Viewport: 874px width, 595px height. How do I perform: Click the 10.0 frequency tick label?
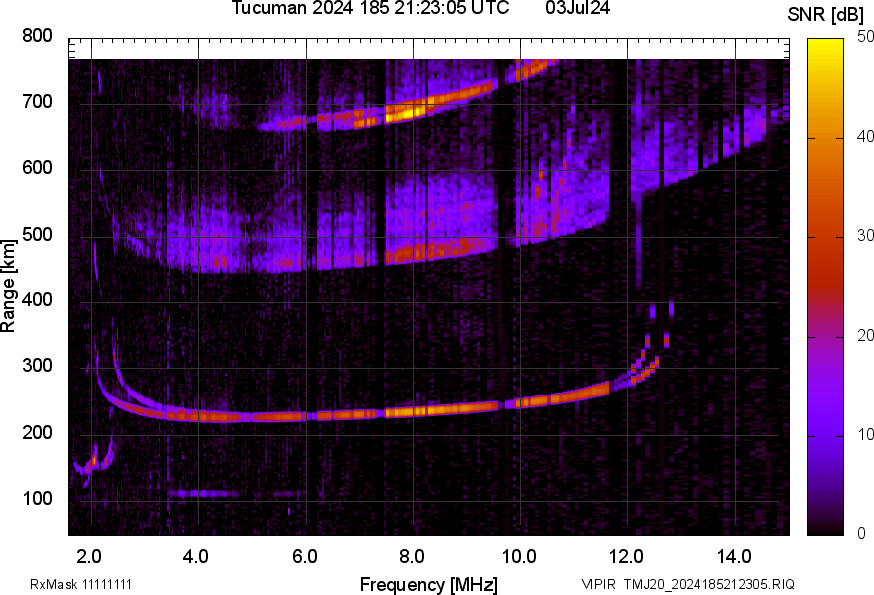point(519,557)
